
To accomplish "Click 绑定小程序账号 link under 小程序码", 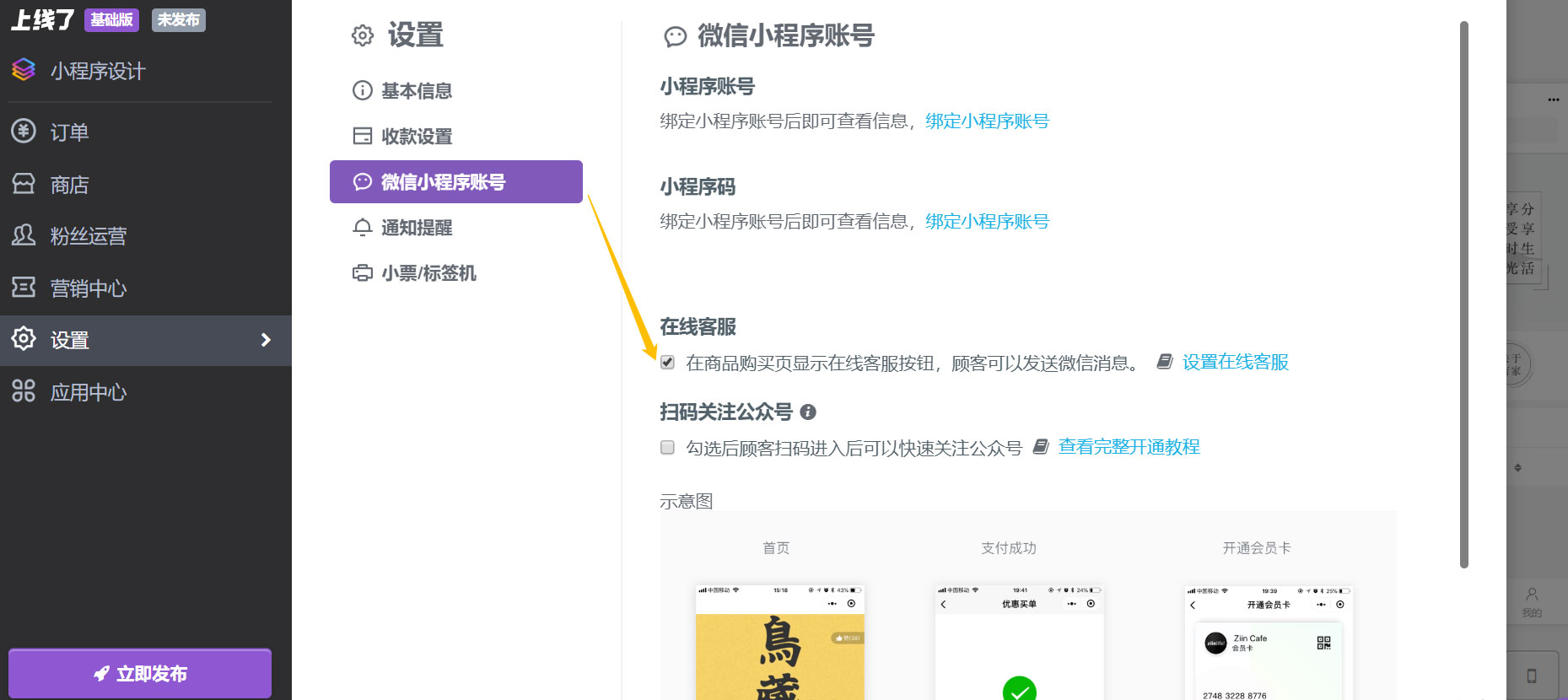I will [x=987, y=222].
